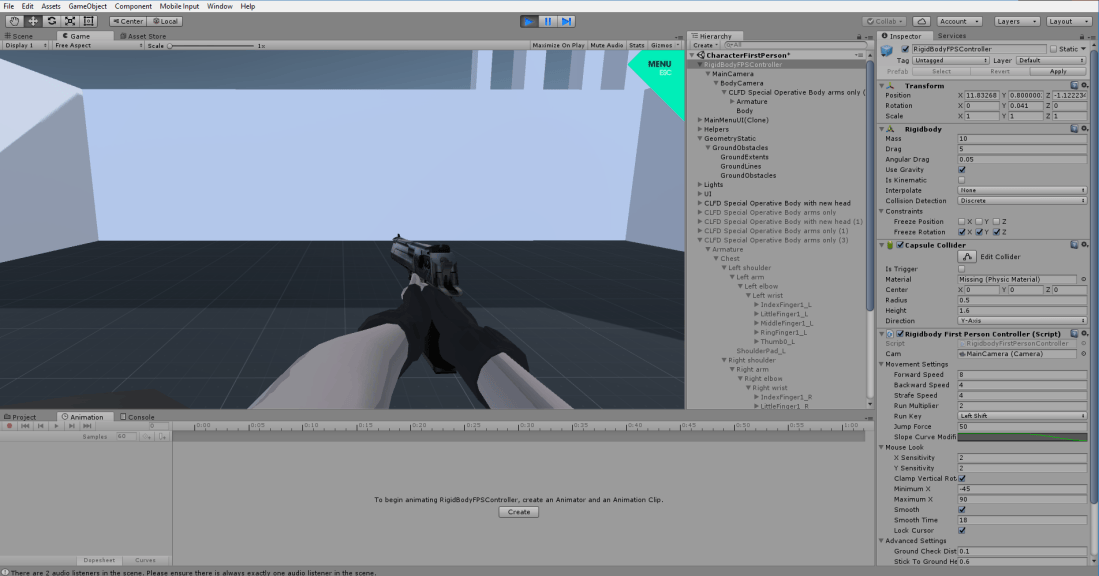Select the Hand tool in toolbar
The width and height of the screenshot is (1099, 576).
(14, 21)
